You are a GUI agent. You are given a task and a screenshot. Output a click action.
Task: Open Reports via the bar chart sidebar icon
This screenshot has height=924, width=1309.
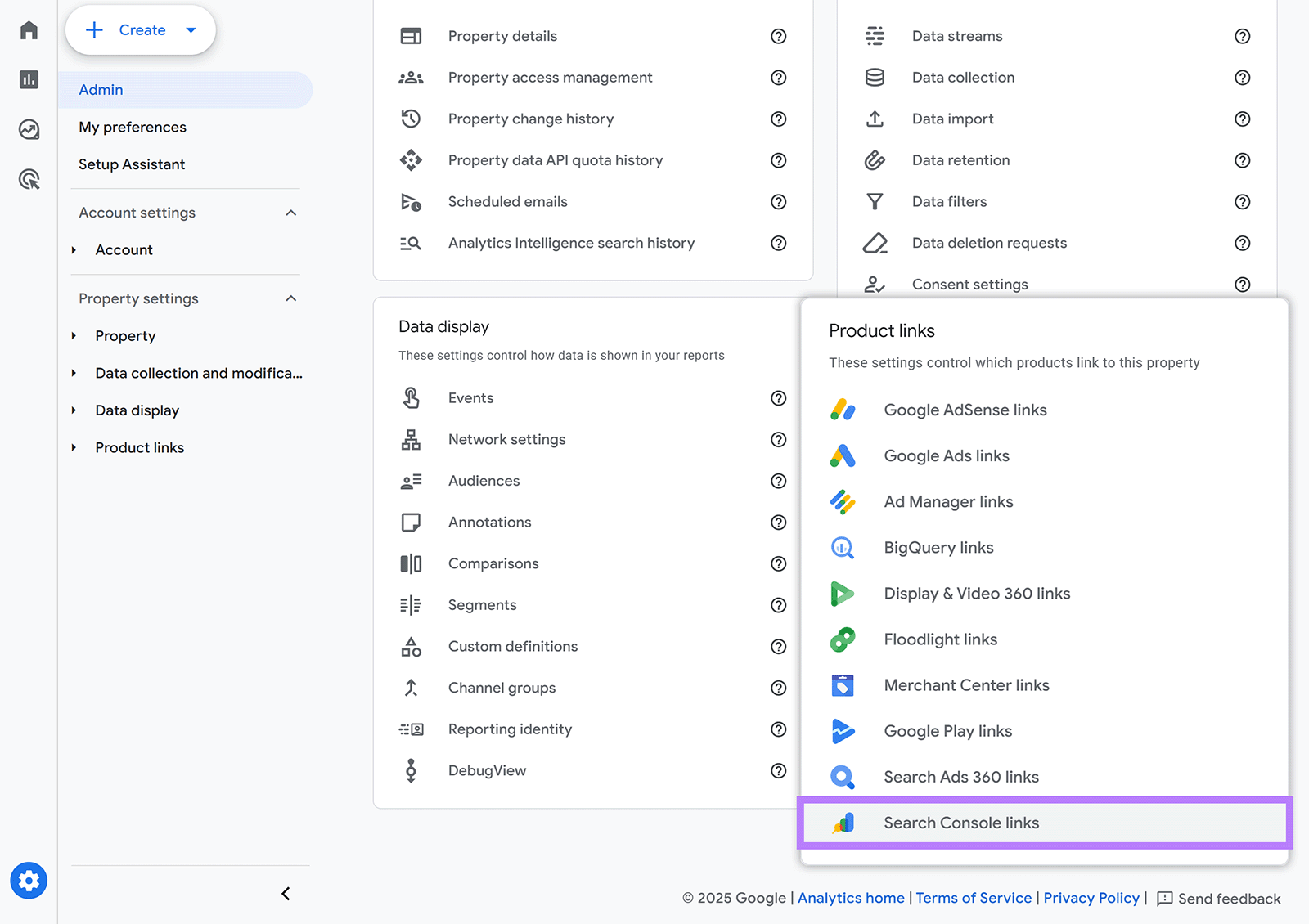click(x=29, y=79)
